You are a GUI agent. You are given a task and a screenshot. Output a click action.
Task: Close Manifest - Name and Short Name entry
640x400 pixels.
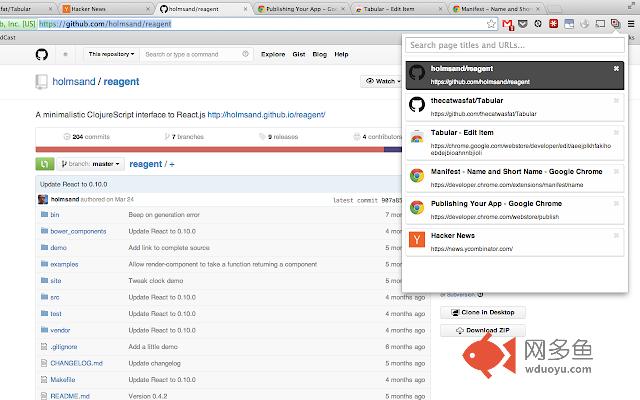click(x=616, y=171)
